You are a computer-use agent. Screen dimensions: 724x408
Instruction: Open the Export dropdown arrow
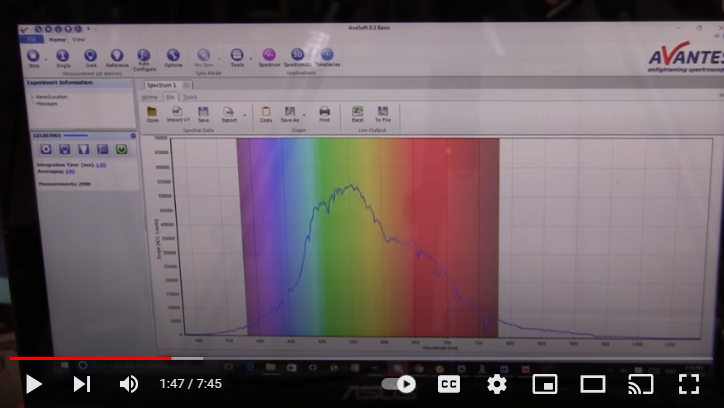tap(245, 115)
